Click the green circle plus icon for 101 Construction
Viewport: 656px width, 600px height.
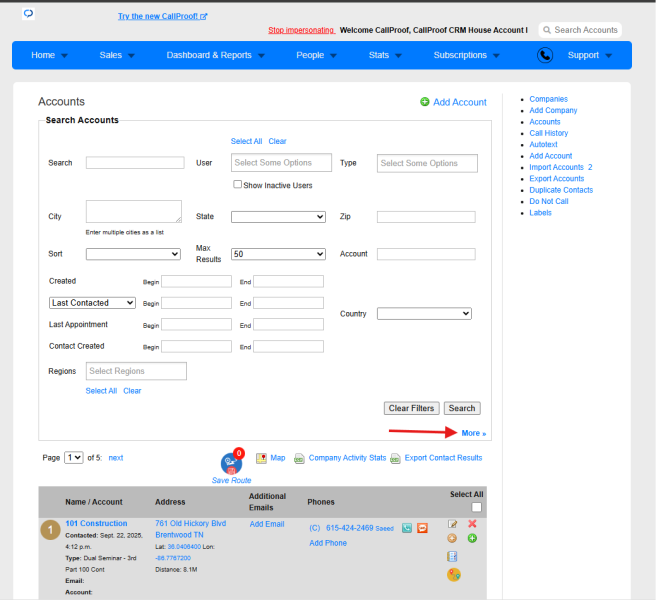click(x=472, y=538)
